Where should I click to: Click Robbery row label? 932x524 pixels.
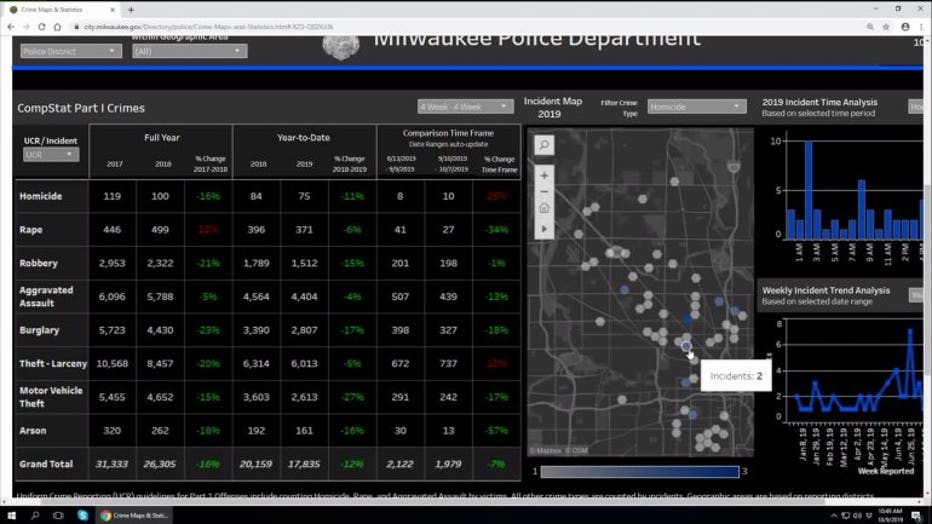tap(39, 263)
